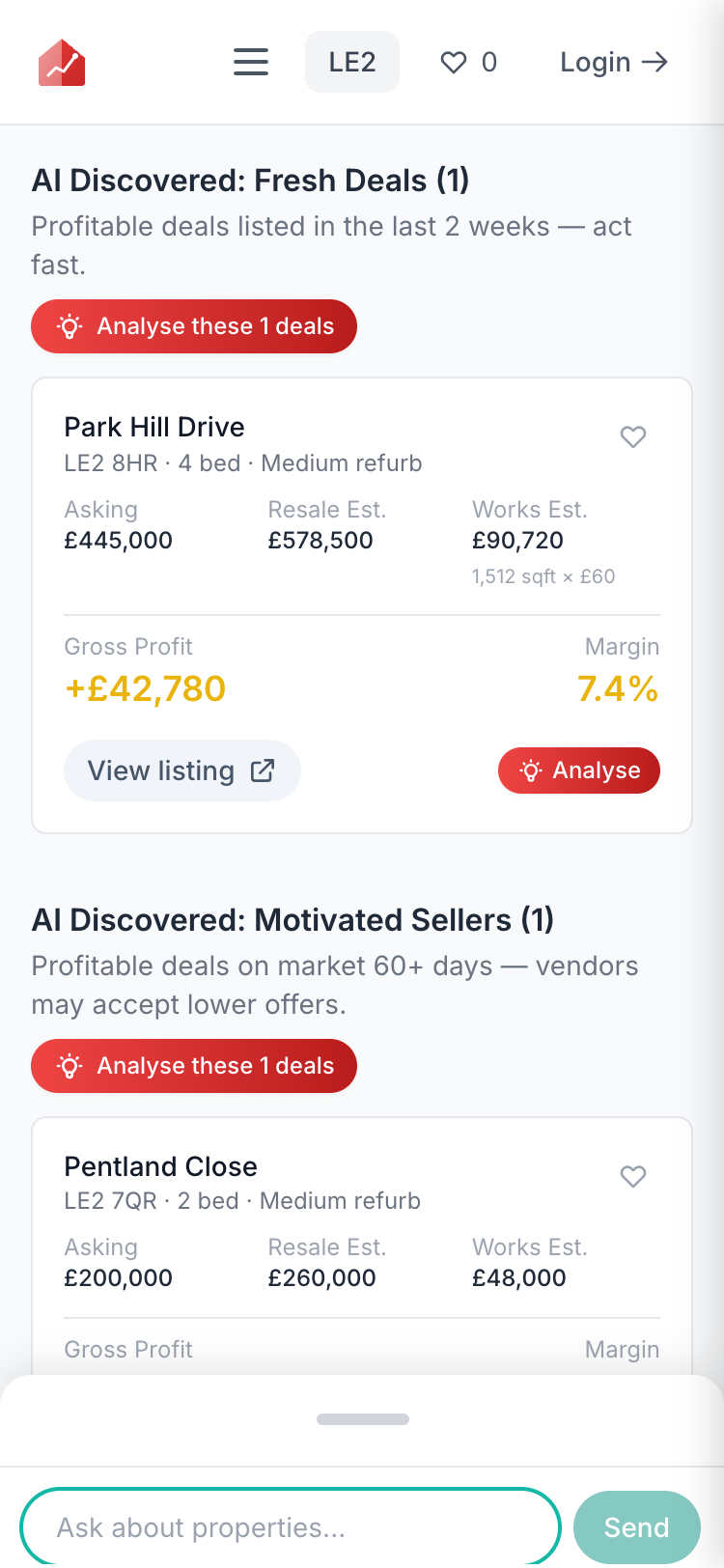The width and height of the screenshot is (724, 1568).
Task: Open the LE2 location selector
Action: (x=351, y=61)
